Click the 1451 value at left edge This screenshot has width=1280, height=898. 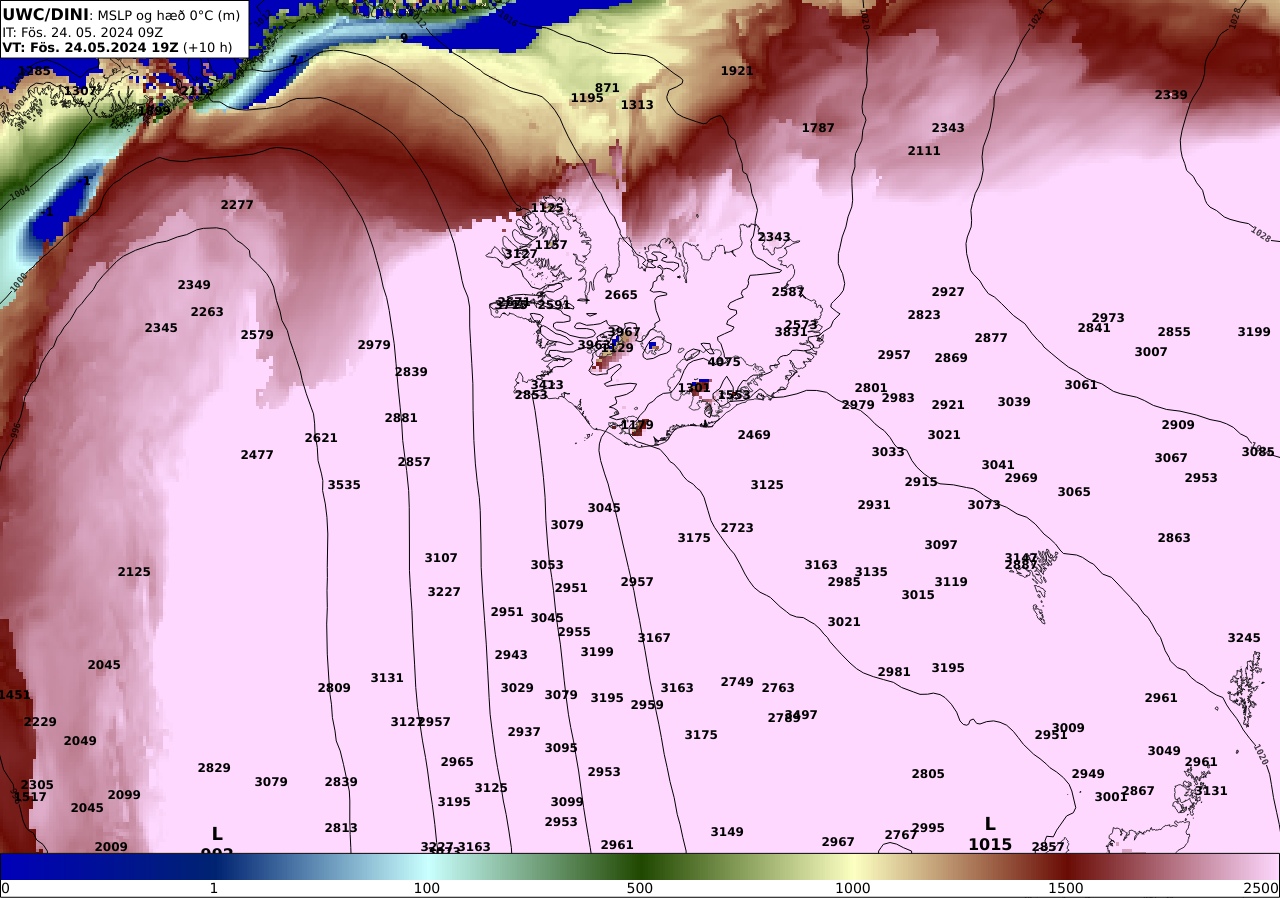14,695
